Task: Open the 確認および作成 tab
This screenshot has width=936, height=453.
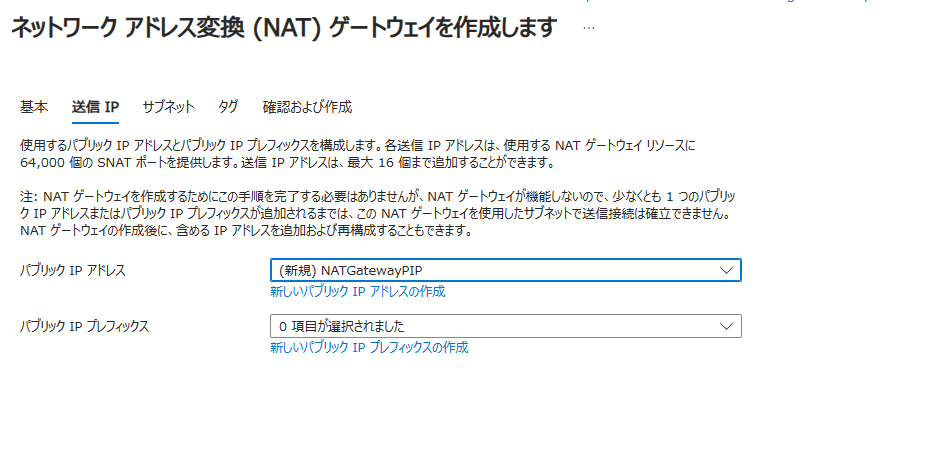Action: (x=307, y=107)
